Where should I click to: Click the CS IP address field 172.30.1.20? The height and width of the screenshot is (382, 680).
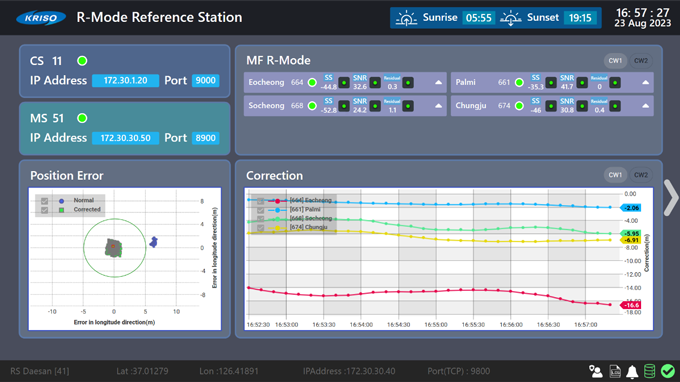tap(125, 81)
